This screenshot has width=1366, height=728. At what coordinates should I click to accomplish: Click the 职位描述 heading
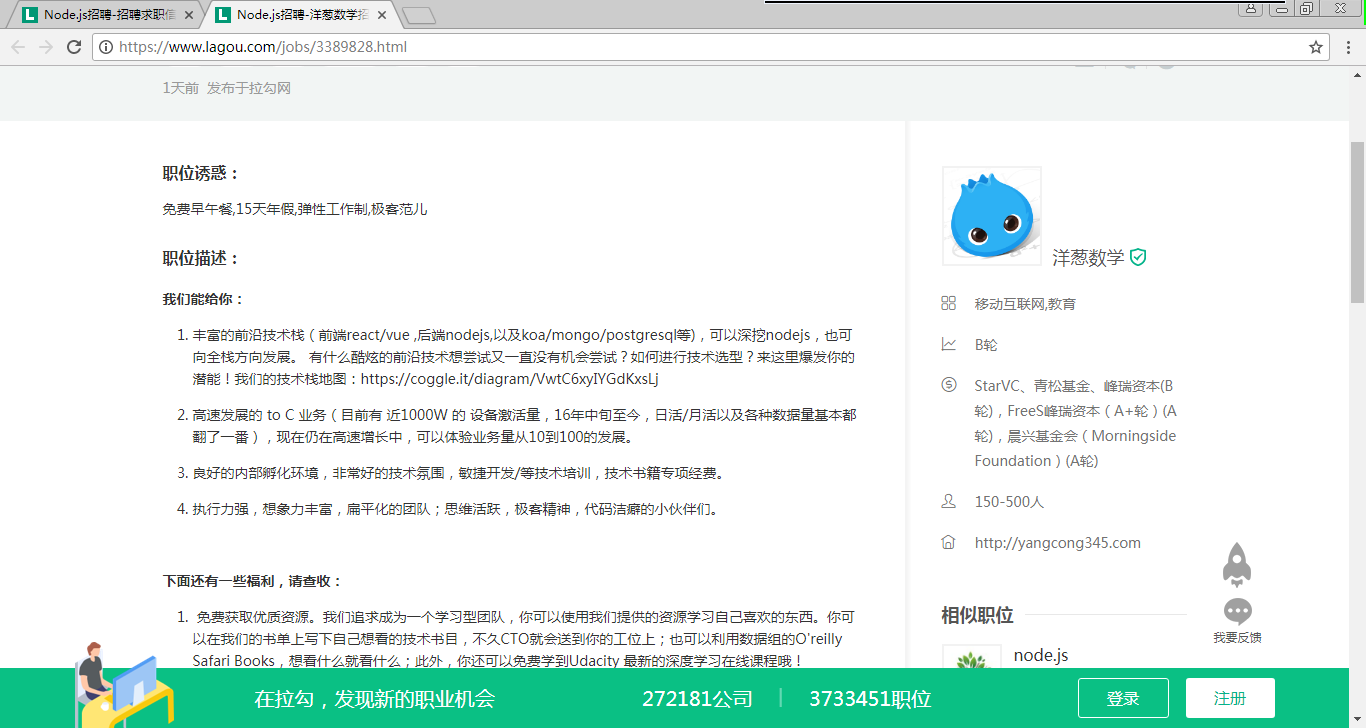pos(201,258)
